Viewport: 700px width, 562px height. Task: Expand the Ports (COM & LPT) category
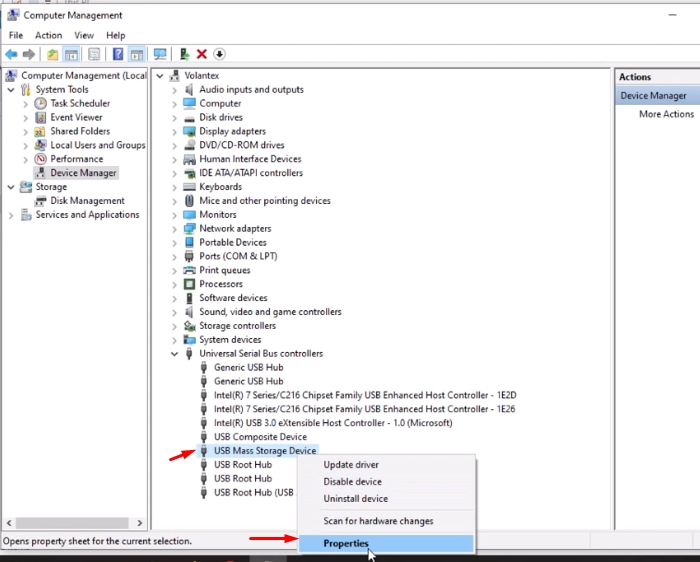[x=175, y=257]
